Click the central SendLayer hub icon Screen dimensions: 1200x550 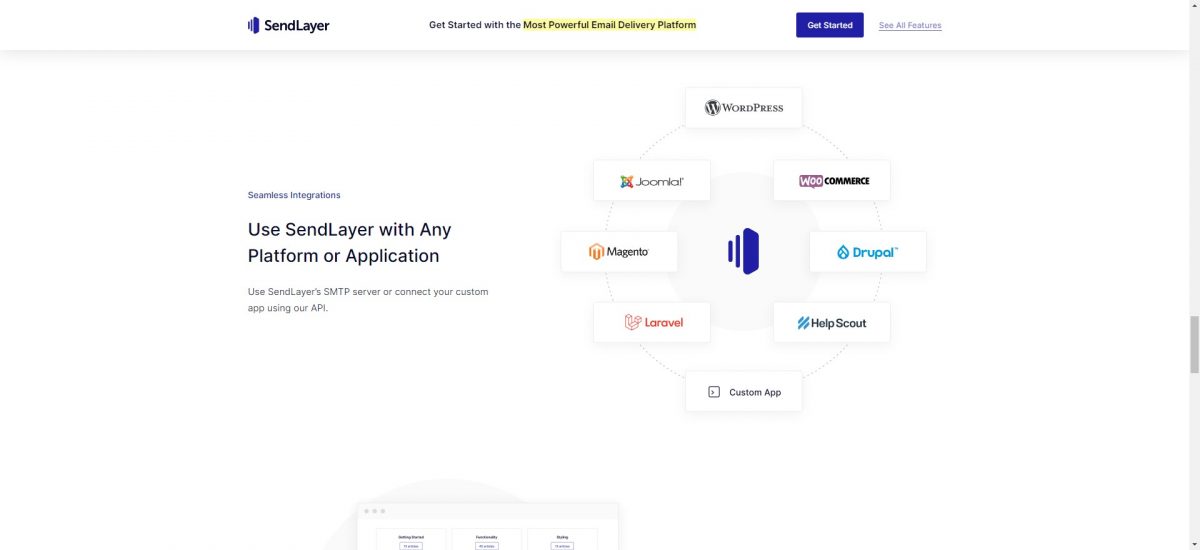click(x=743, y=251)
